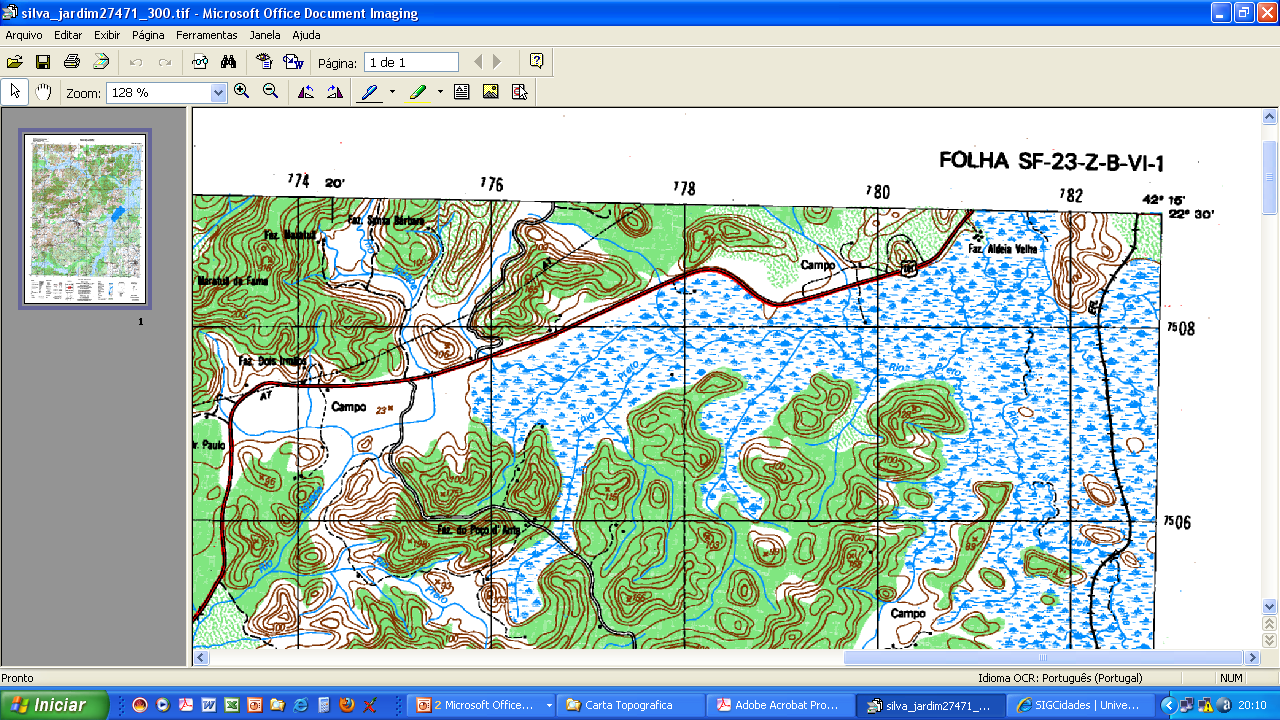This screenshot has height=720, width=1280.
Task: Launch Excel from the quick launch bar
Action: pos(231,705)
